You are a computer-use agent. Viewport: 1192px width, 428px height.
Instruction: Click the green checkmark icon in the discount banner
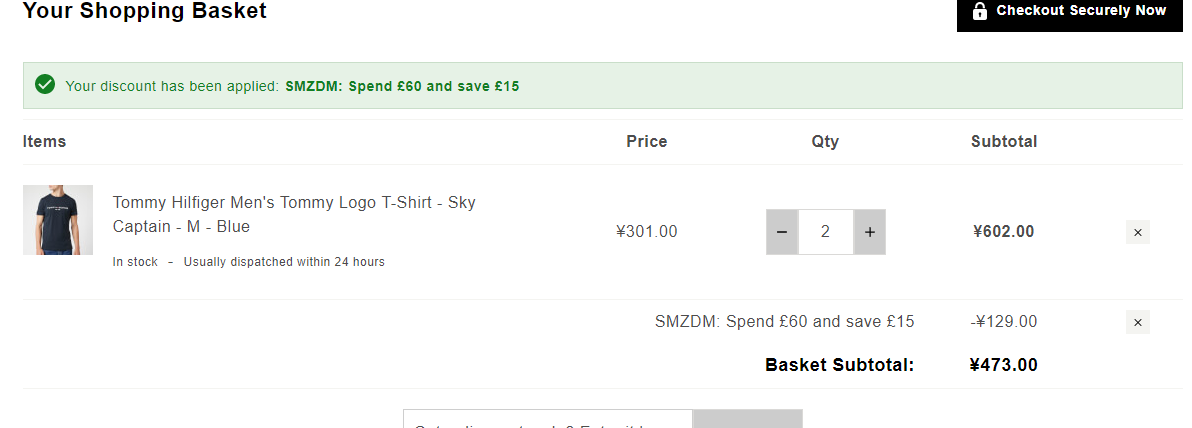point(45,84)
